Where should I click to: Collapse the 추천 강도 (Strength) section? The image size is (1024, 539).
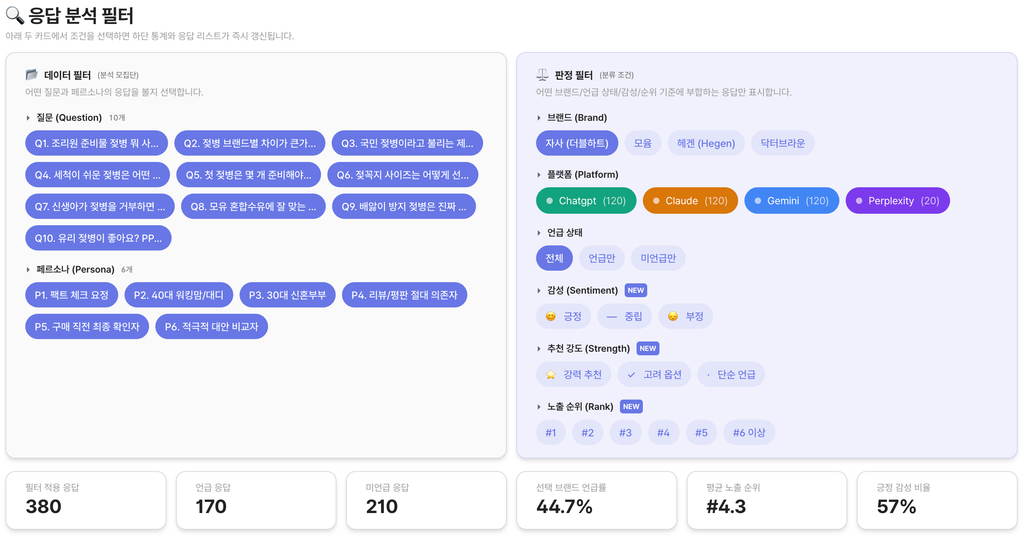tap(539, 348)
